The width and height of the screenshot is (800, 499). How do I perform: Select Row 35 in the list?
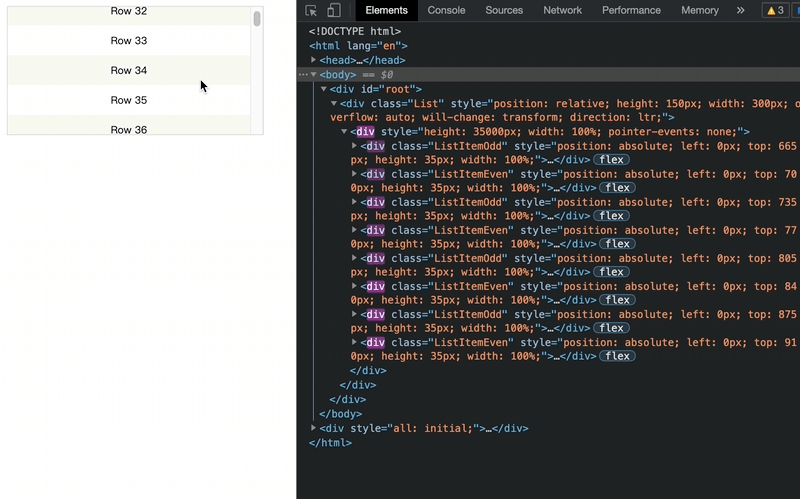pos(129,100)
